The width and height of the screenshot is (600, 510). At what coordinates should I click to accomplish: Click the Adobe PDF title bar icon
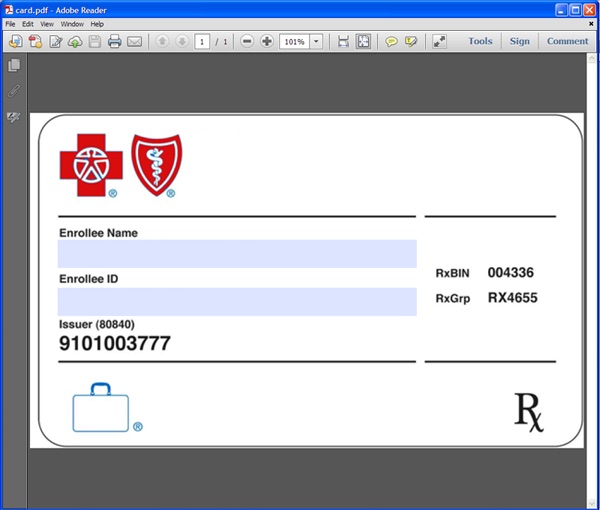[8, 10]
